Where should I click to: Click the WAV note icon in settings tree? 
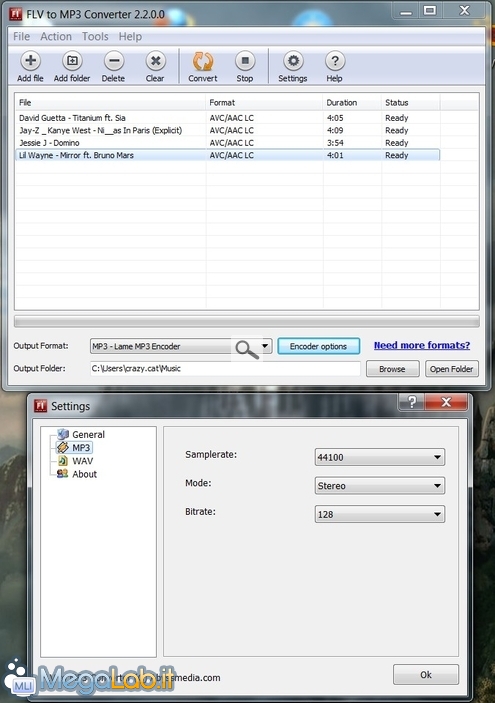tap(63, 460)
